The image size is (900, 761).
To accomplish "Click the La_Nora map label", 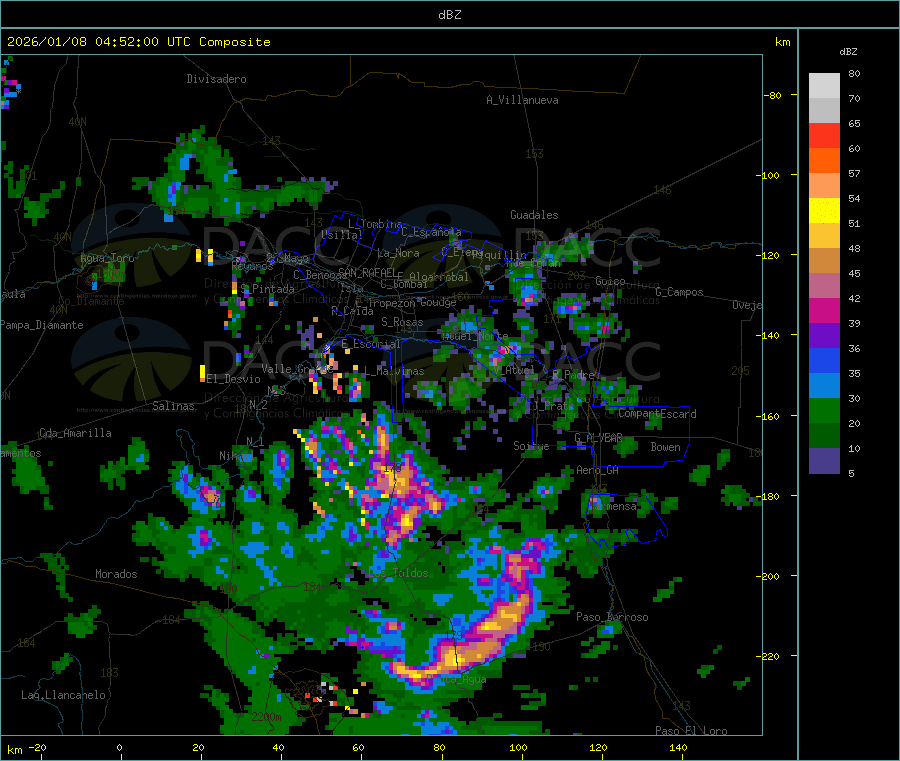I will click(398, 253).
